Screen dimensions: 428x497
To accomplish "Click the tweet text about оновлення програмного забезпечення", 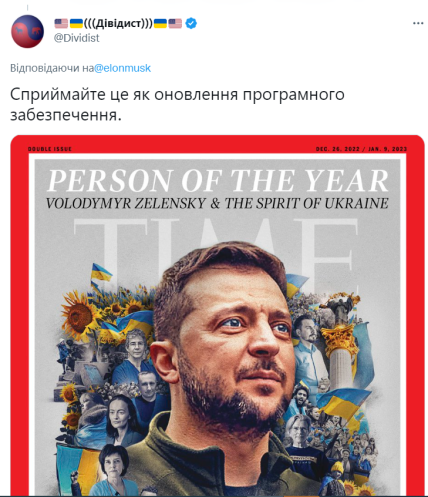I will point(177,105).
